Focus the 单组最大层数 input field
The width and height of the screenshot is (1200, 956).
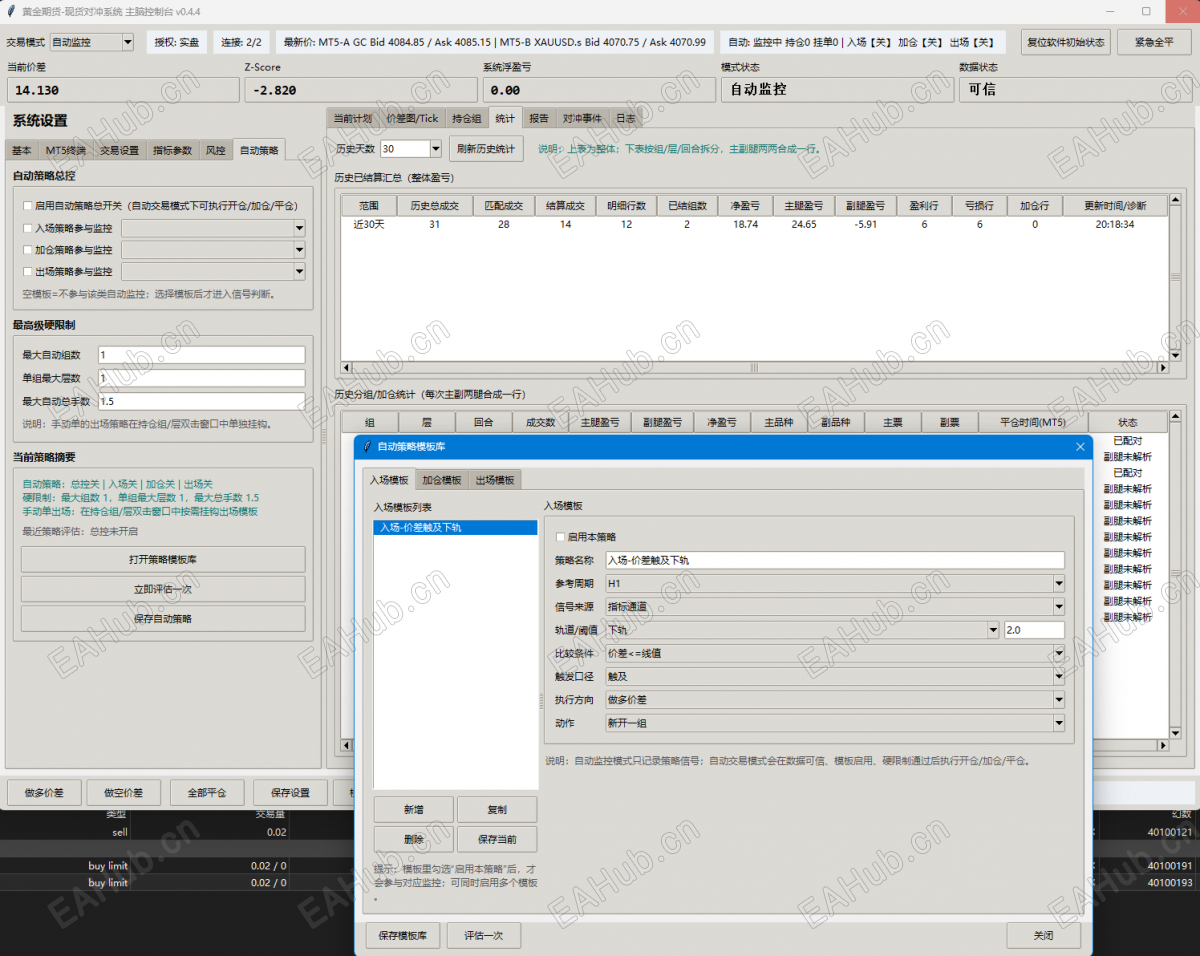click(x=201, y=378)
